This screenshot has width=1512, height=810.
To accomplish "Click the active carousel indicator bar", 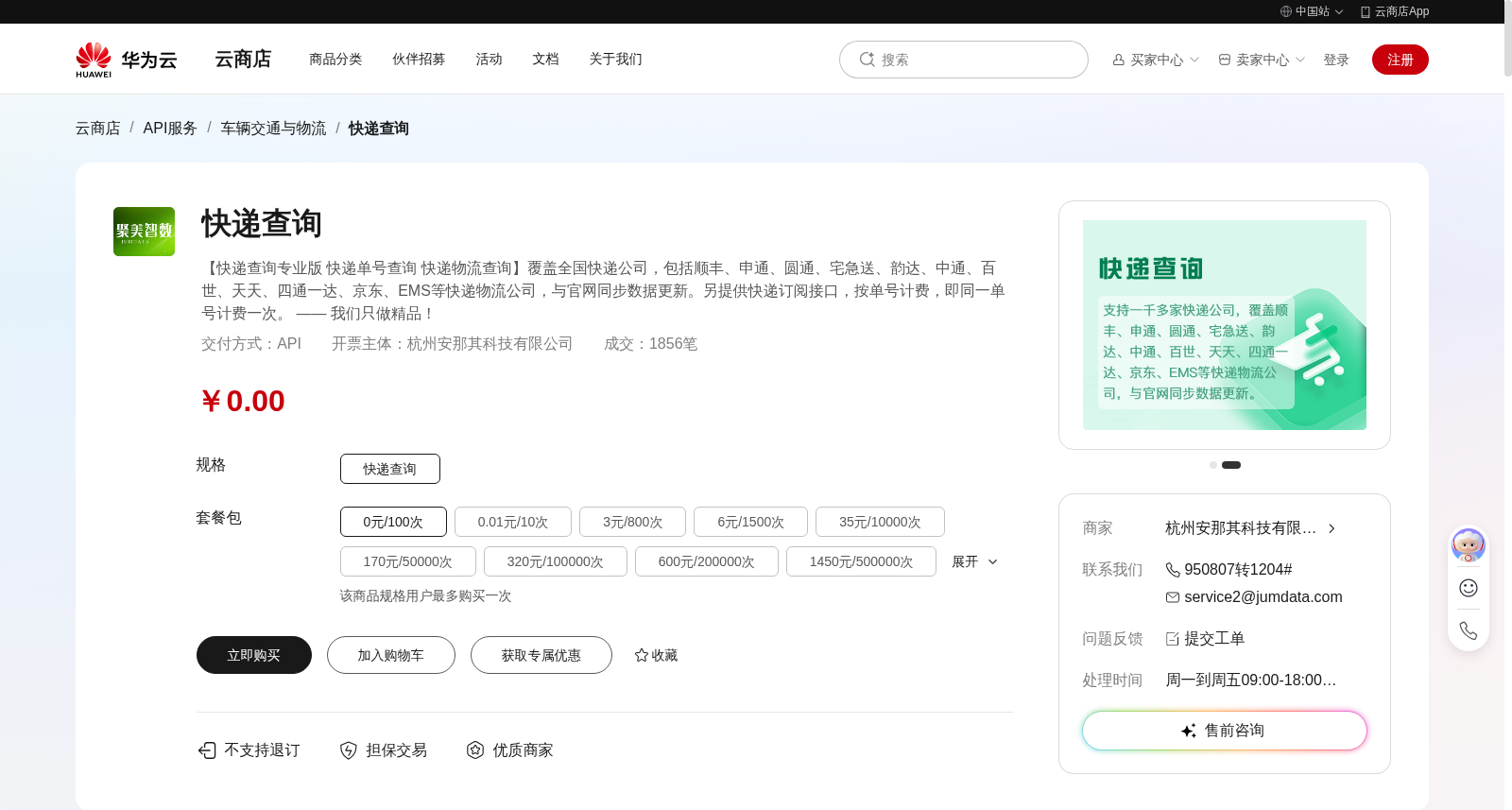I will [x=1231, y=465].
